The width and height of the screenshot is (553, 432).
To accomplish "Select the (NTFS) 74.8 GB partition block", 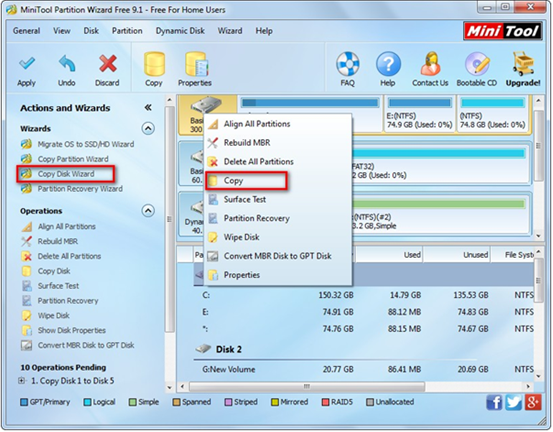I will [x=493, y=114].
